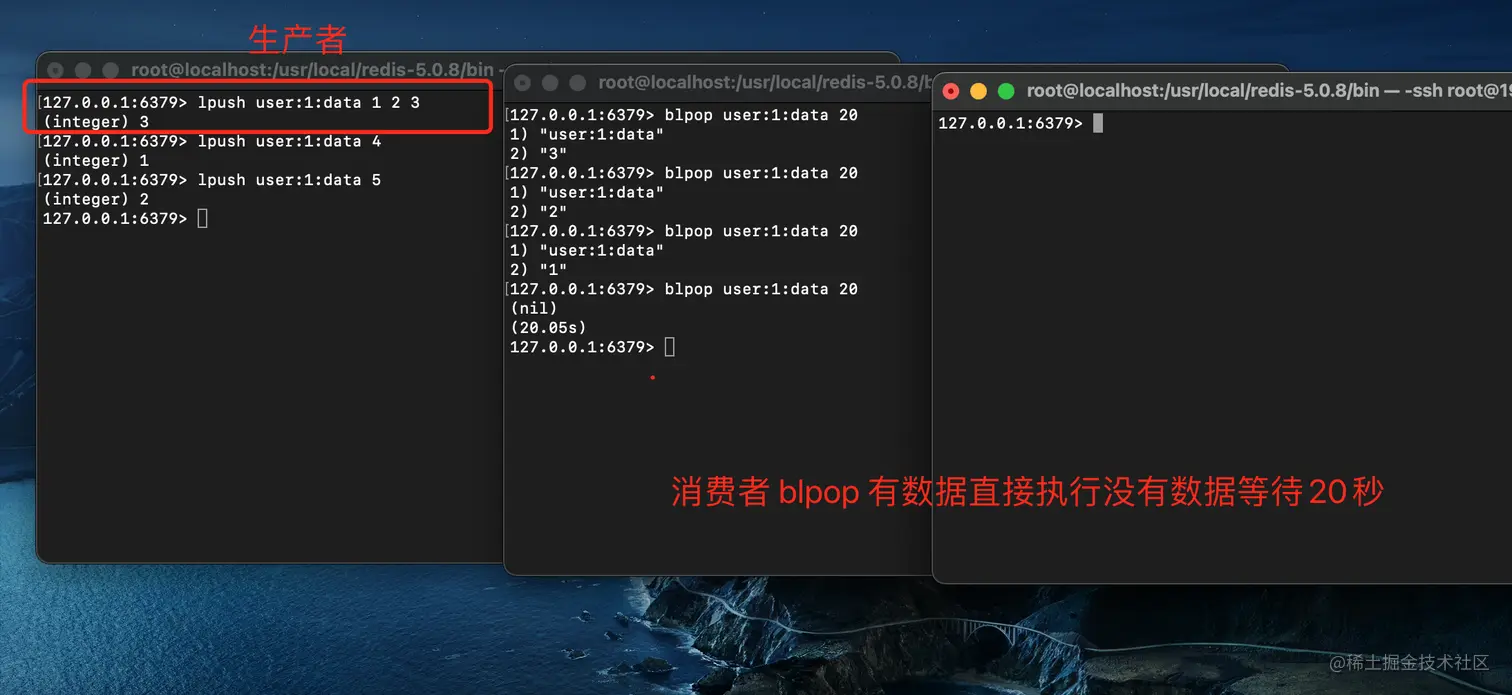Image resolution: width=1512 pixels, height=695 pixels.
Task: Minimize the right terminal with yellow button
Action: point(979,91)
